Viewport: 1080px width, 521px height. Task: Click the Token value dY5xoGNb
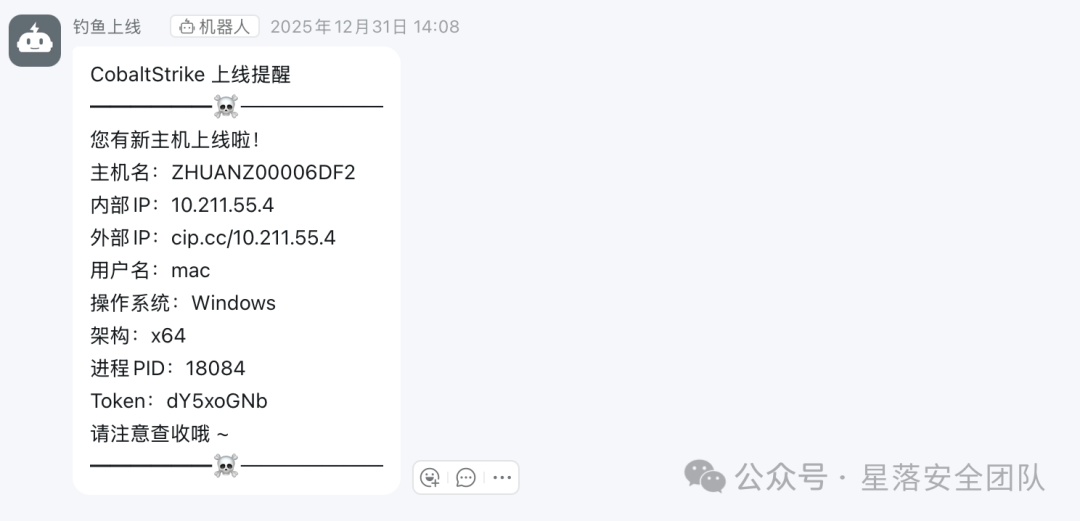[x=217, y=401]
